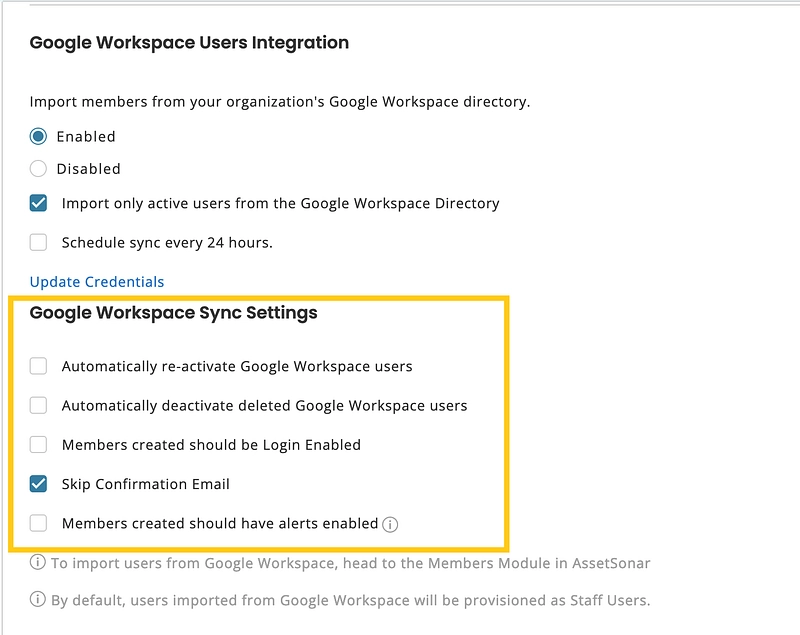Click the 'Skip Confirmation Email' label text
Viewport: 800px width, 635px height.
point(146,484)
